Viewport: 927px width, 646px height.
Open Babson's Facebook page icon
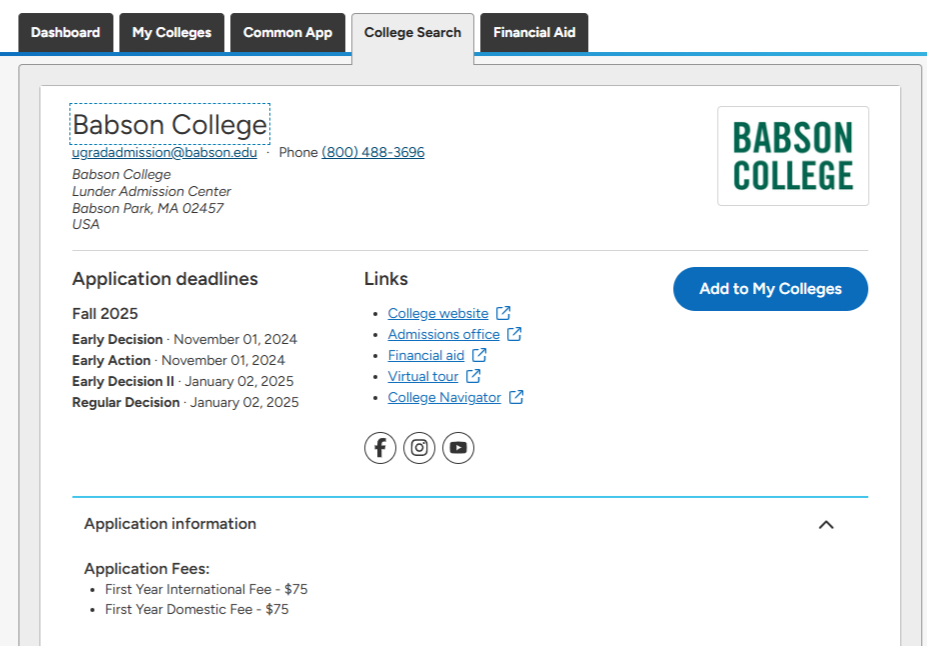pyautogui.click(x=380, y=448)
